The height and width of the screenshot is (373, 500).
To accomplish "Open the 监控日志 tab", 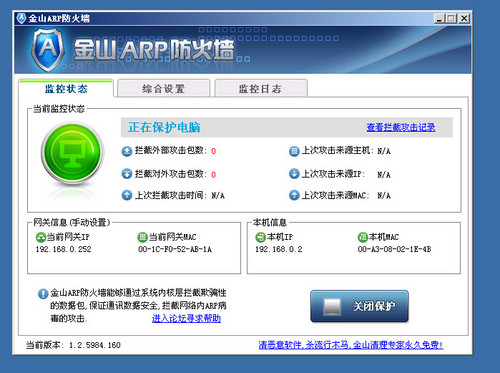I will pyautogui.click(x=260, y=88).
